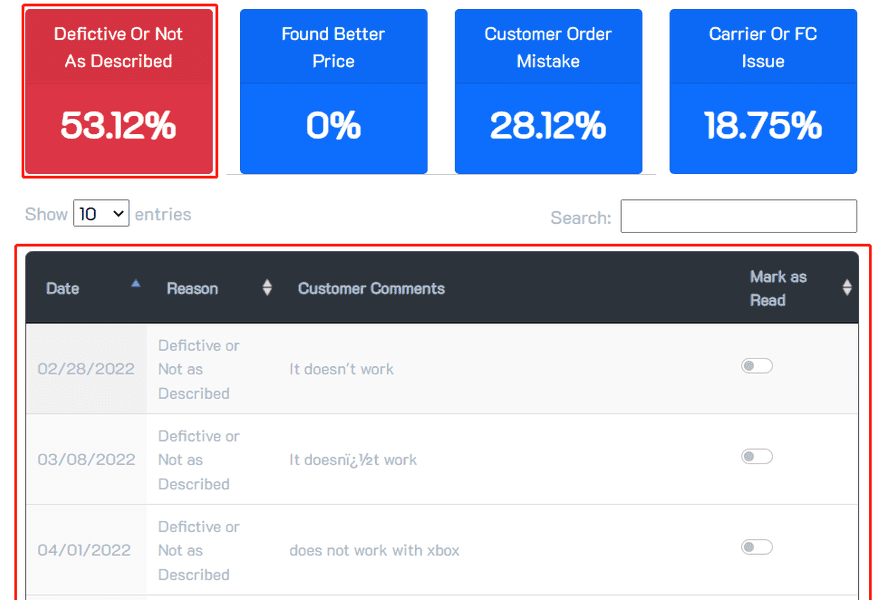Click the Mark as Read header label
The image size is (877, 600).
(778, 288)
